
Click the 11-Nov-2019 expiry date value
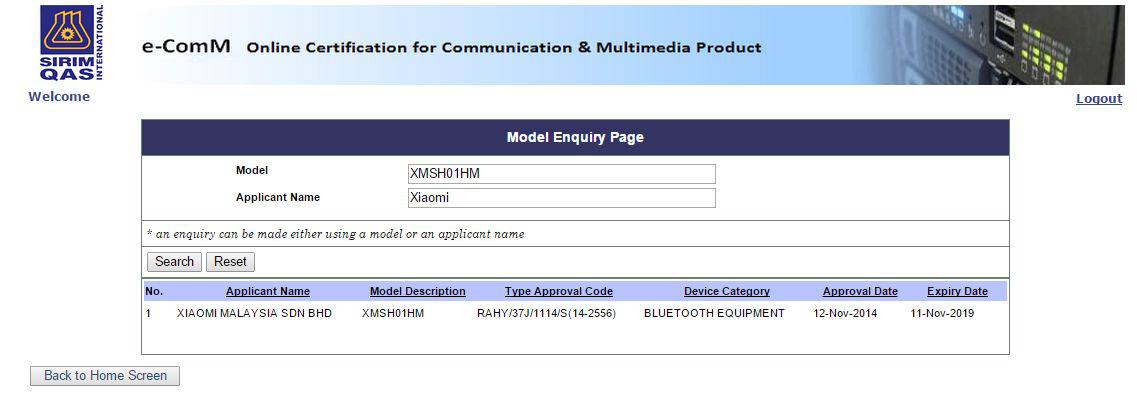(x=941, y=314)
